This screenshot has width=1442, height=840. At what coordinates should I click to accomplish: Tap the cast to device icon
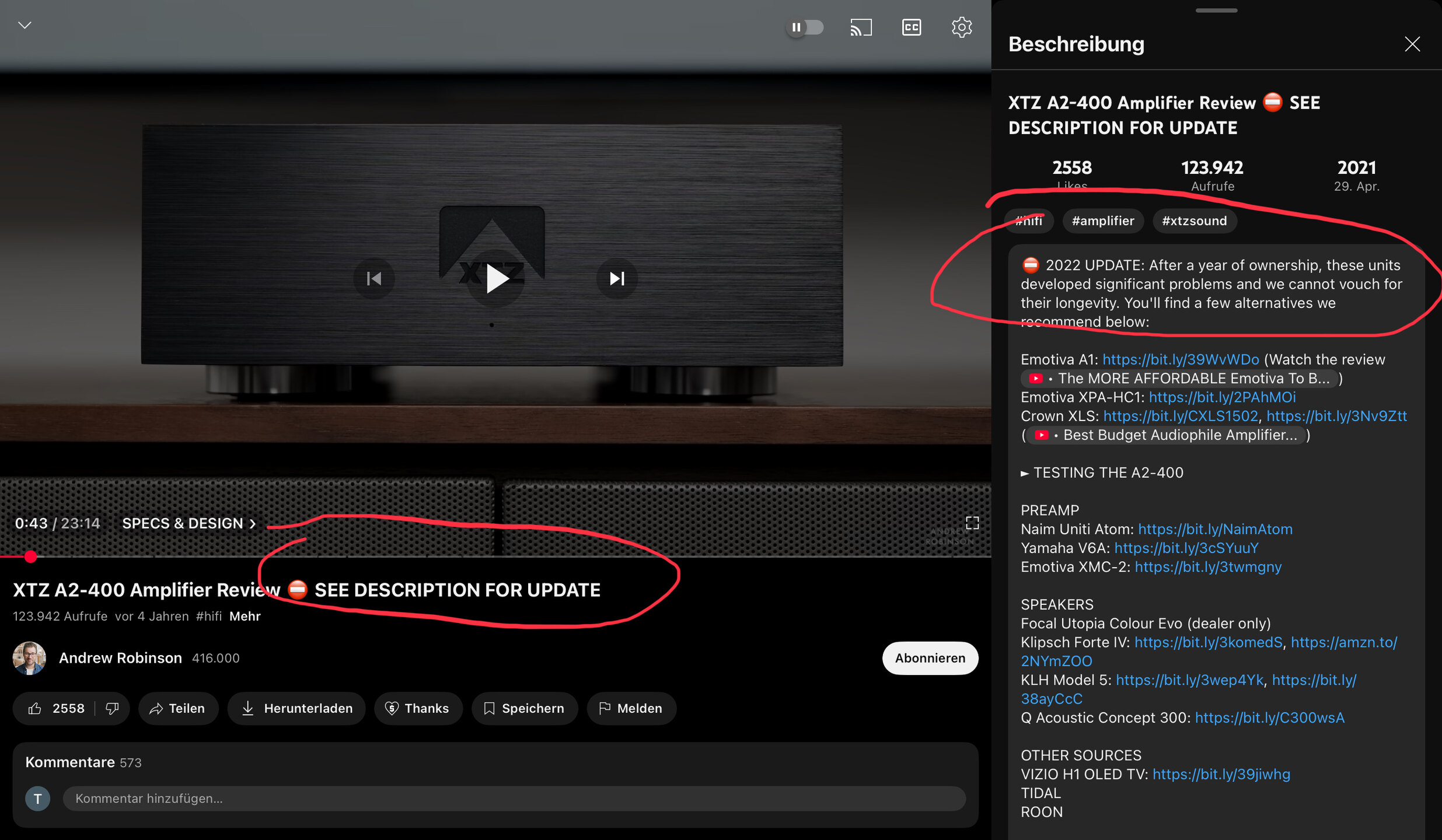861,27
